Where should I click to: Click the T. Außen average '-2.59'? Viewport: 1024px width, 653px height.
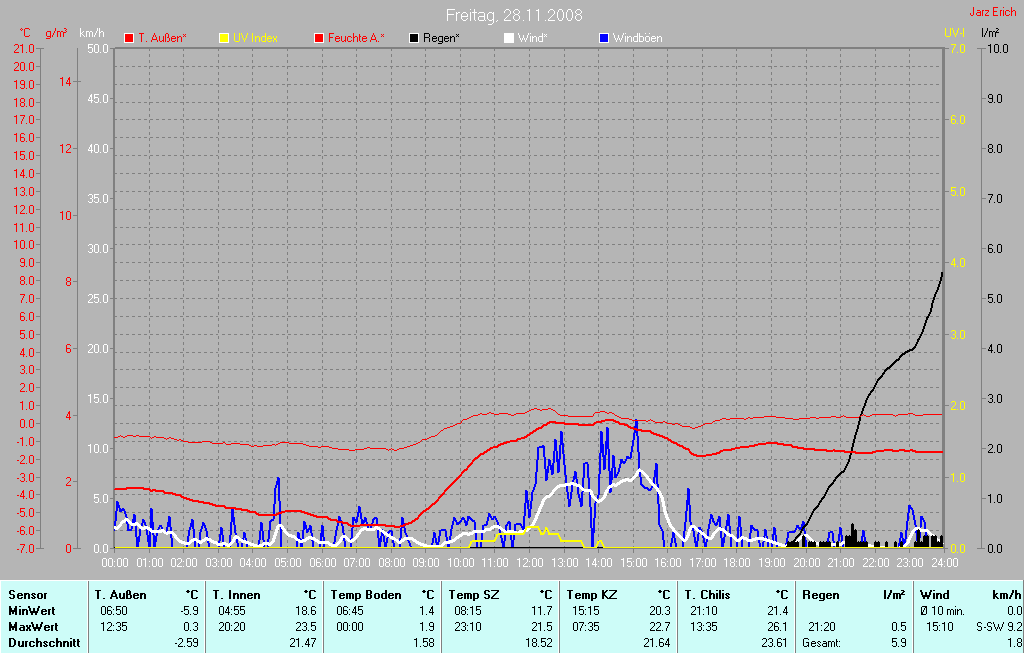[x=187, y=643]
